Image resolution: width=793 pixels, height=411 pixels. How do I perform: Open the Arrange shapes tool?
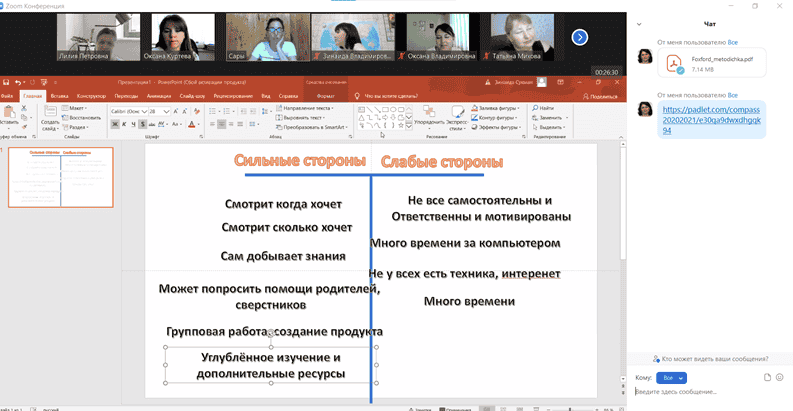(428, 118)
